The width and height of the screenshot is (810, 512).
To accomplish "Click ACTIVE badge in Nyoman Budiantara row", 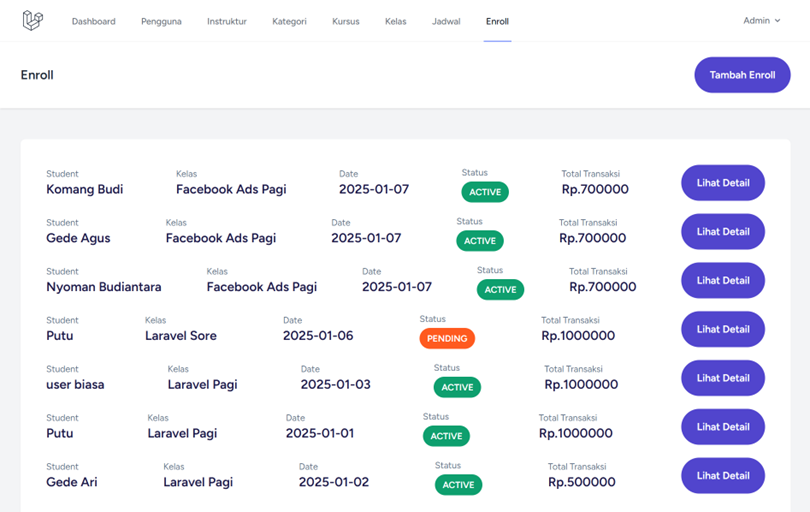I will pos(500,290).
